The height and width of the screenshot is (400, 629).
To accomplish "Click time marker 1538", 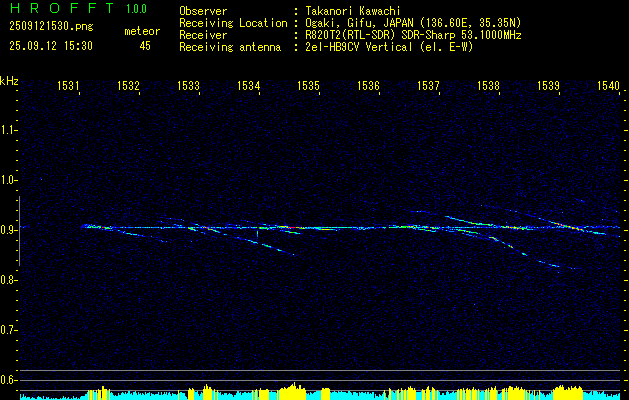I will point(488,85).
